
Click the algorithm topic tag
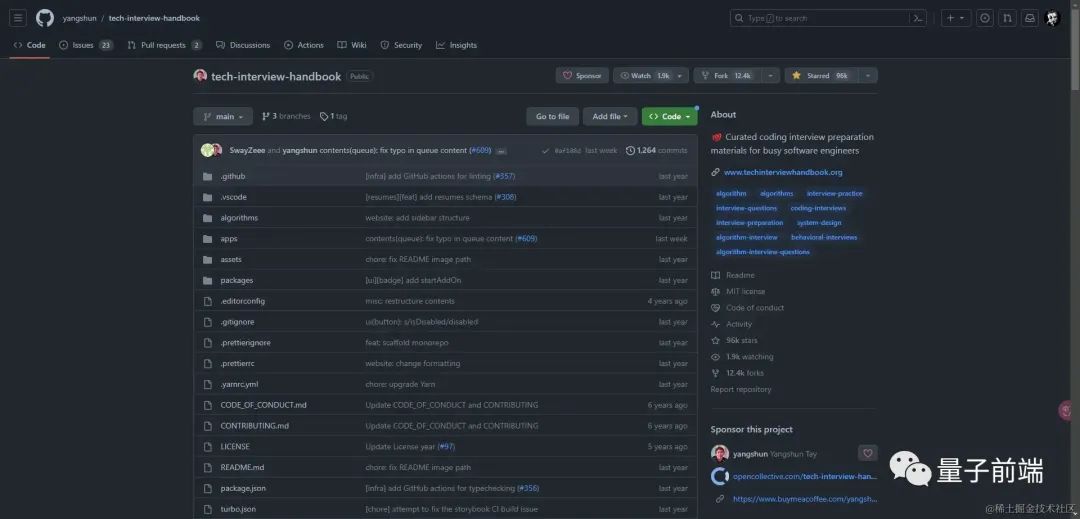tap(731, 193)
